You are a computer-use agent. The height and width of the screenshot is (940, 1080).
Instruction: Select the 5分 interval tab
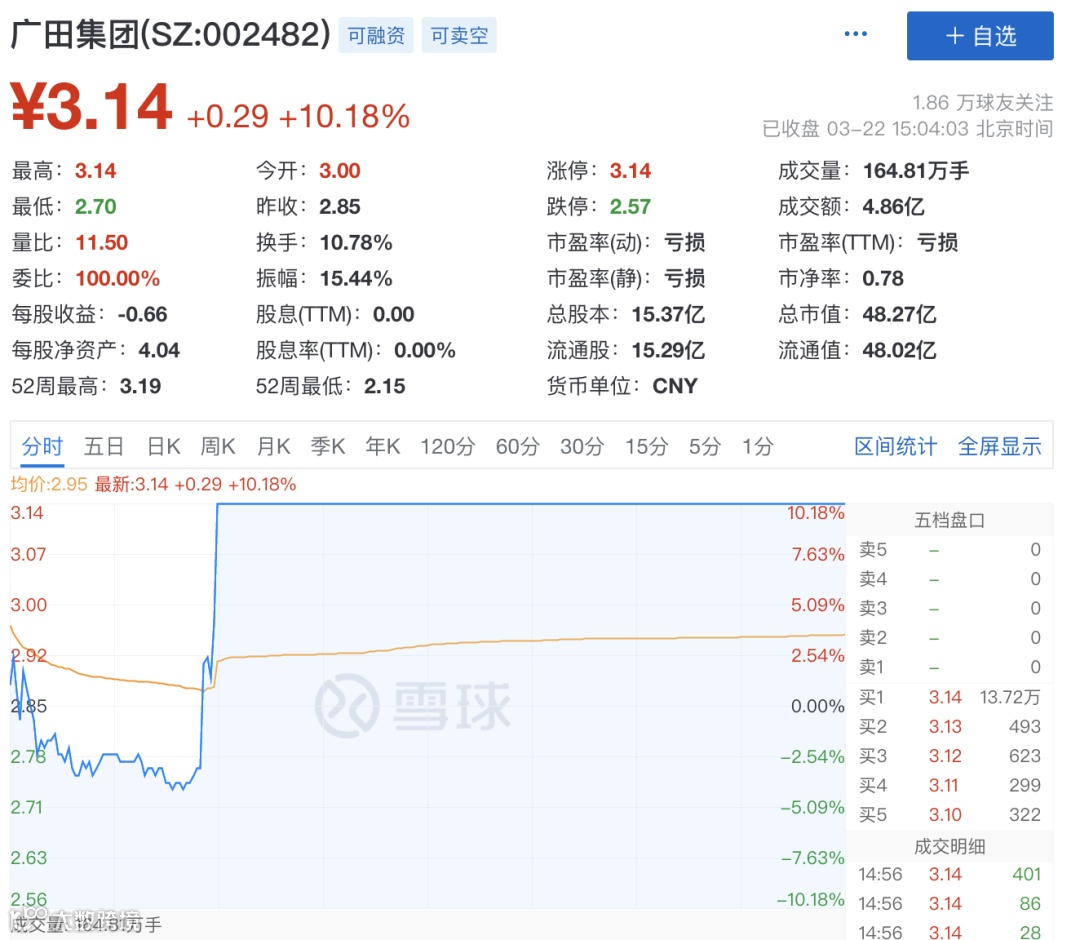pyautogui.click(x=705, y=446)
